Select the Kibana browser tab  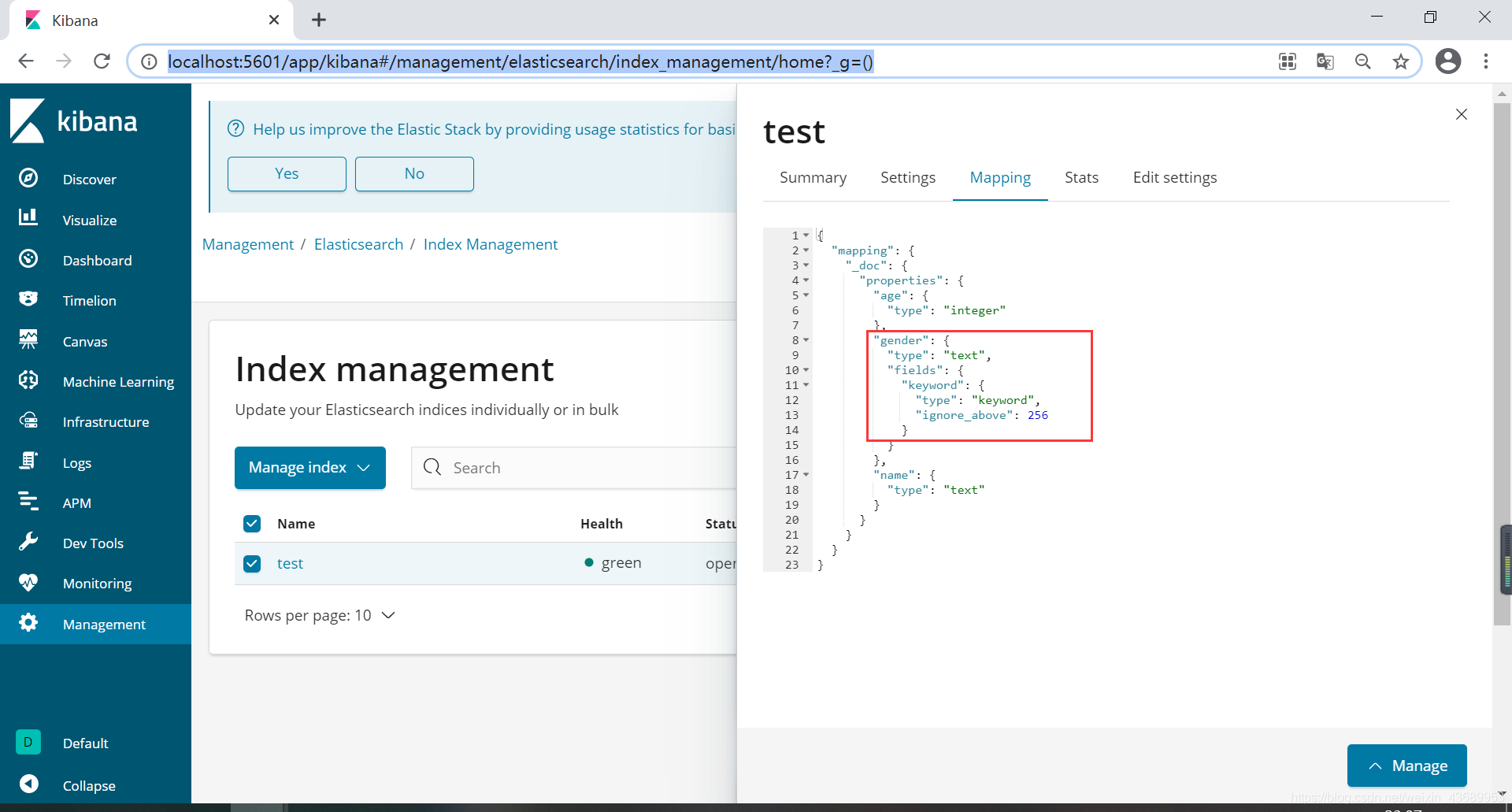(x=150, y=20)
